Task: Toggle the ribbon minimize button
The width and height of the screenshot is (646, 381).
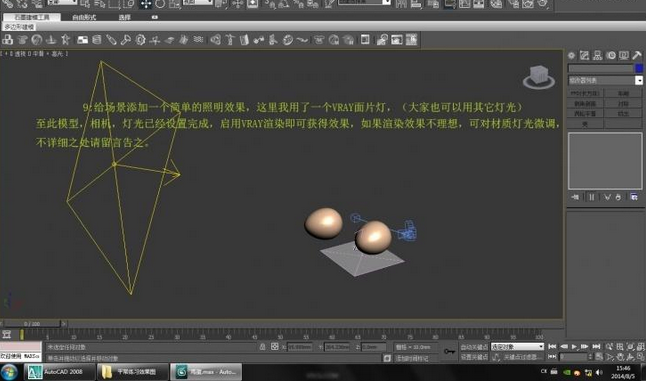Action: [154, 17]
